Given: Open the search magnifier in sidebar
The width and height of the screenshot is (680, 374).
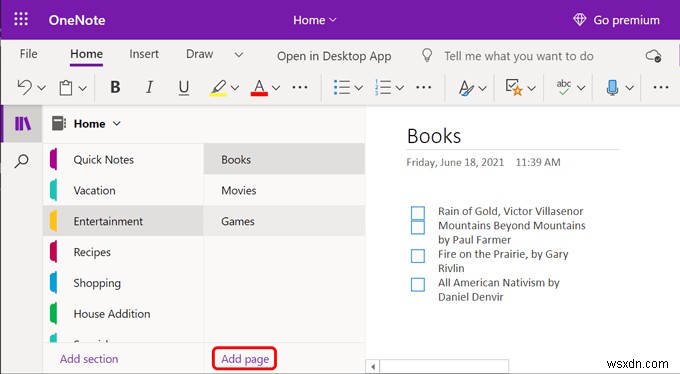Looking at the screenshot, I should (21, 161).
